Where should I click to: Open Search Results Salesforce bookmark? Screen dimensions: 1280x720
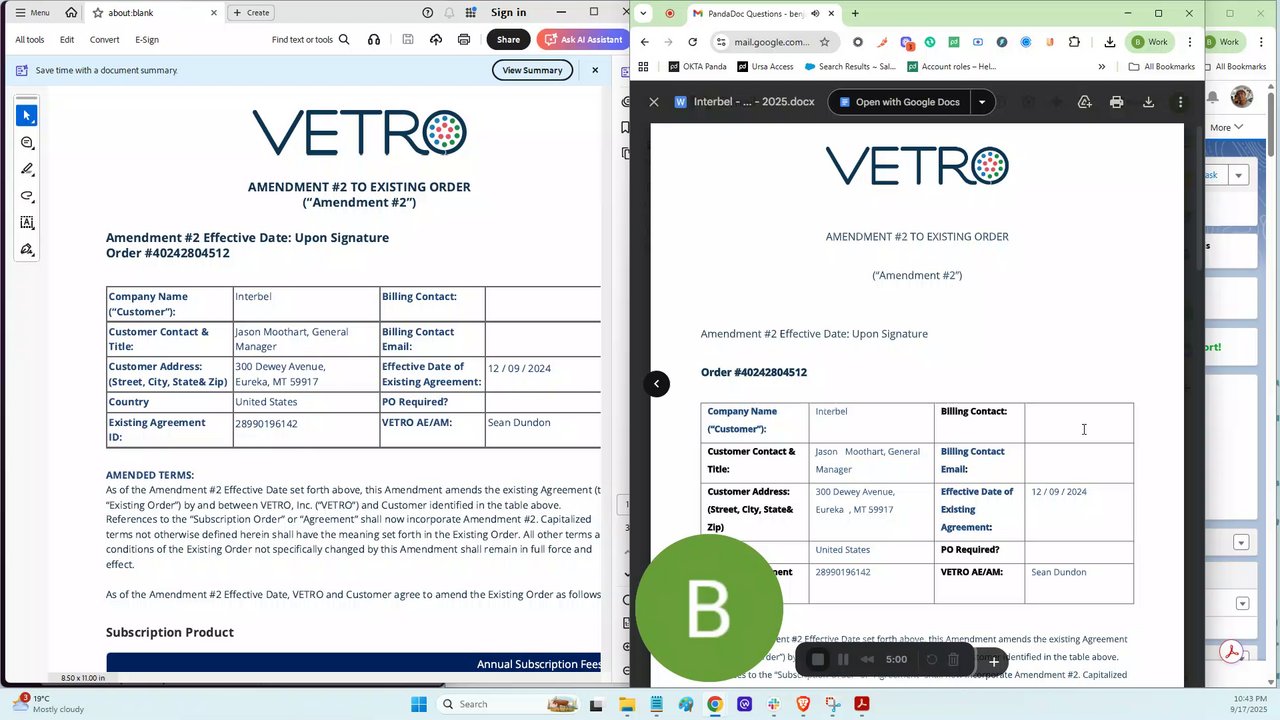pyautogui.click(x=851, y=67)
